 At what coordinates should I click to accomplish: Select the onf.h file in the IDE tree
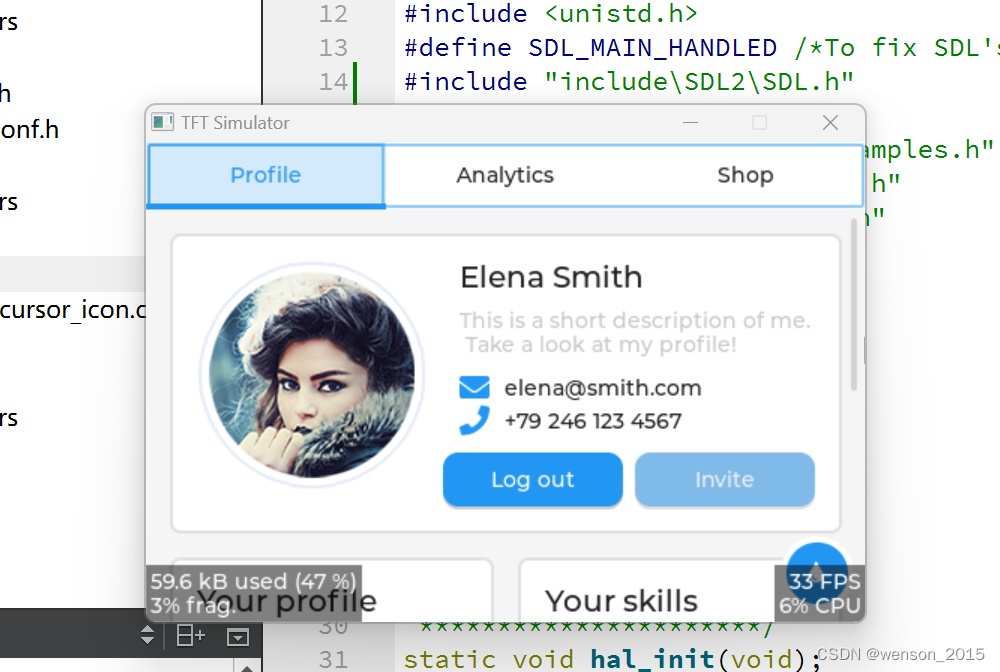click(29, 129)
